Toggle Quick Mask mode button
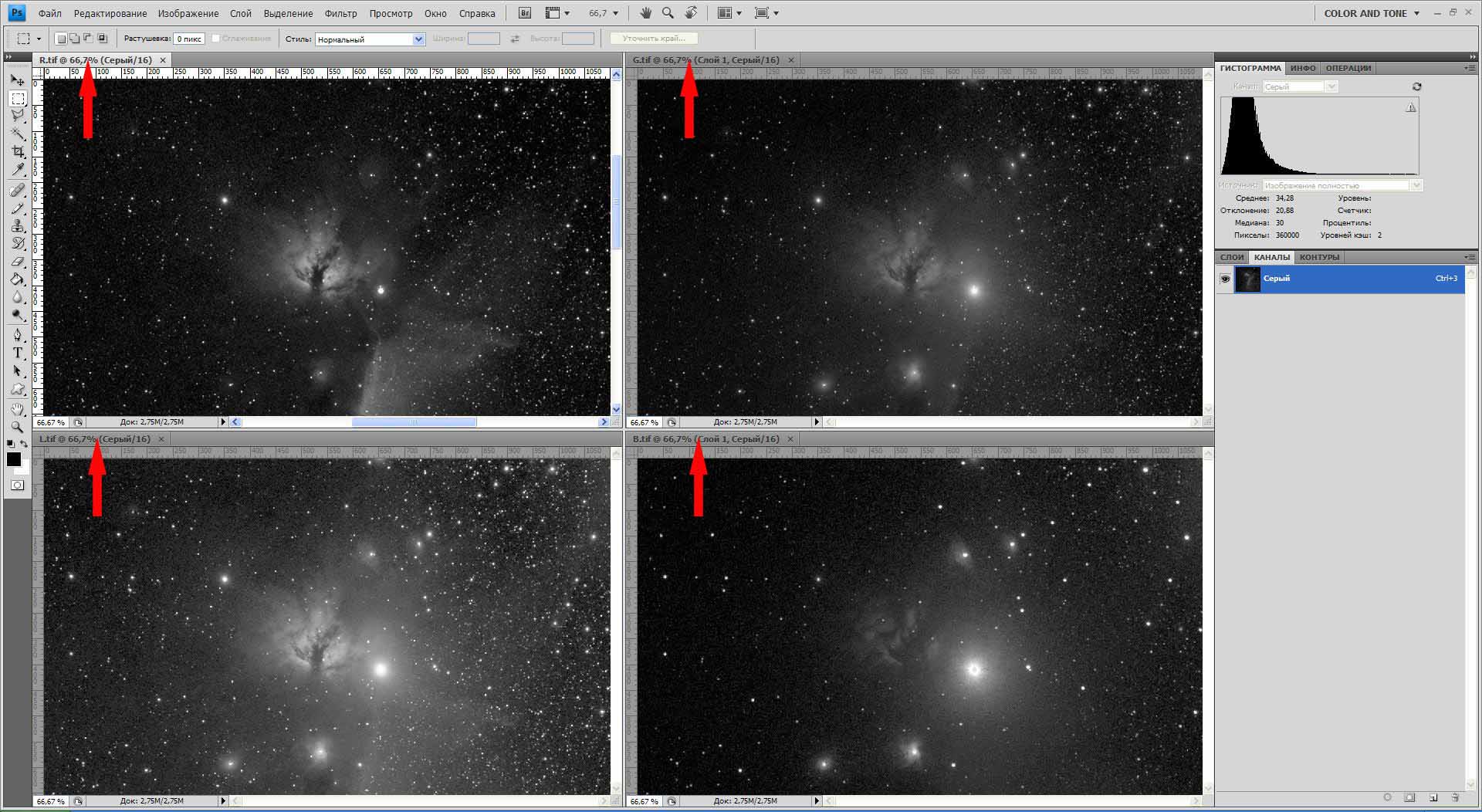The width and height of the screenshot is (1482, 812). click(17, 486)
